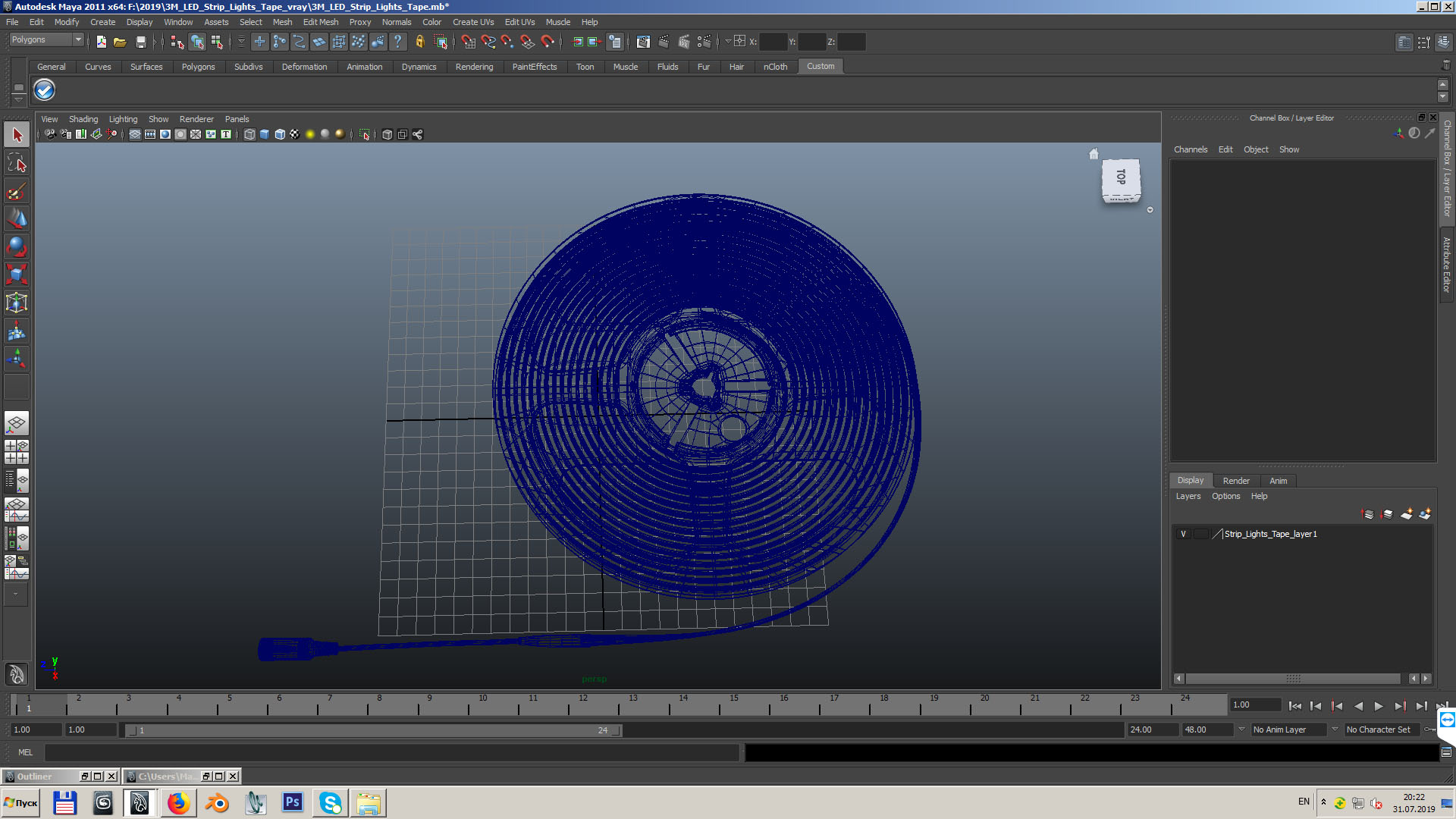Screen dimensions: 1456x819
Task: Open Channels menu in Channel Box
Action: 1191,149
